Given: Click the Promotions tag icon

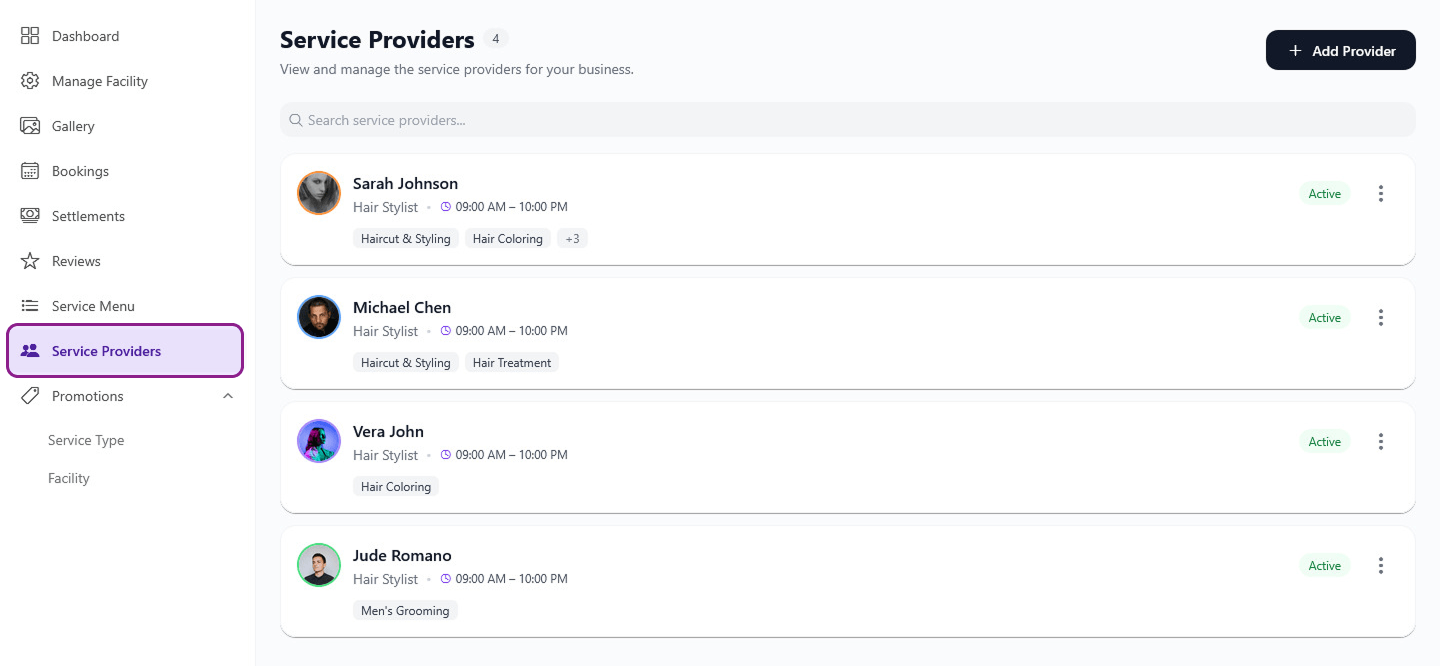Looking at the screenshot, I should point(30,396).
